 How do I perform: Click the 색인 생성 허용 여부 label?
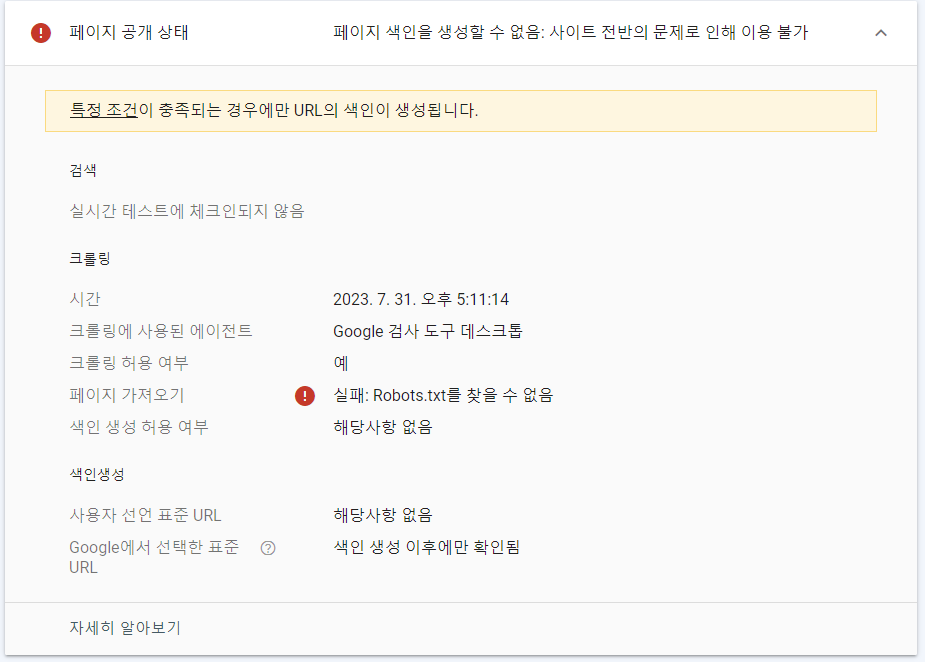point(139,427)
